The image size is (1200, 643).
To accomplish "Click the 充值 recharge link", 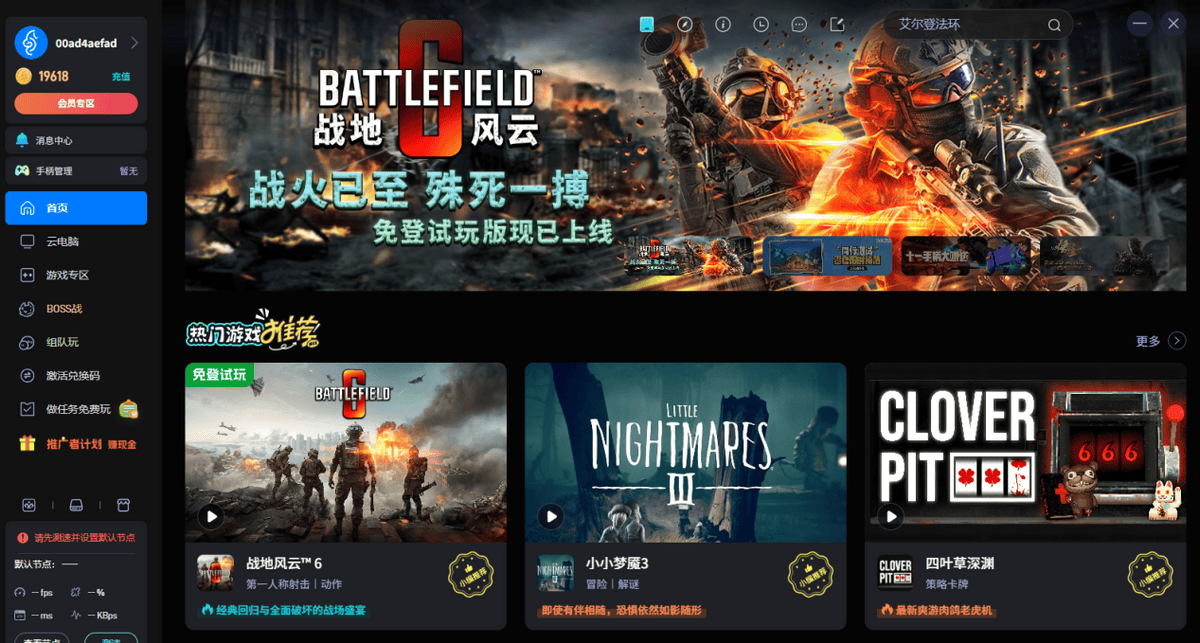I will (121, 77).
